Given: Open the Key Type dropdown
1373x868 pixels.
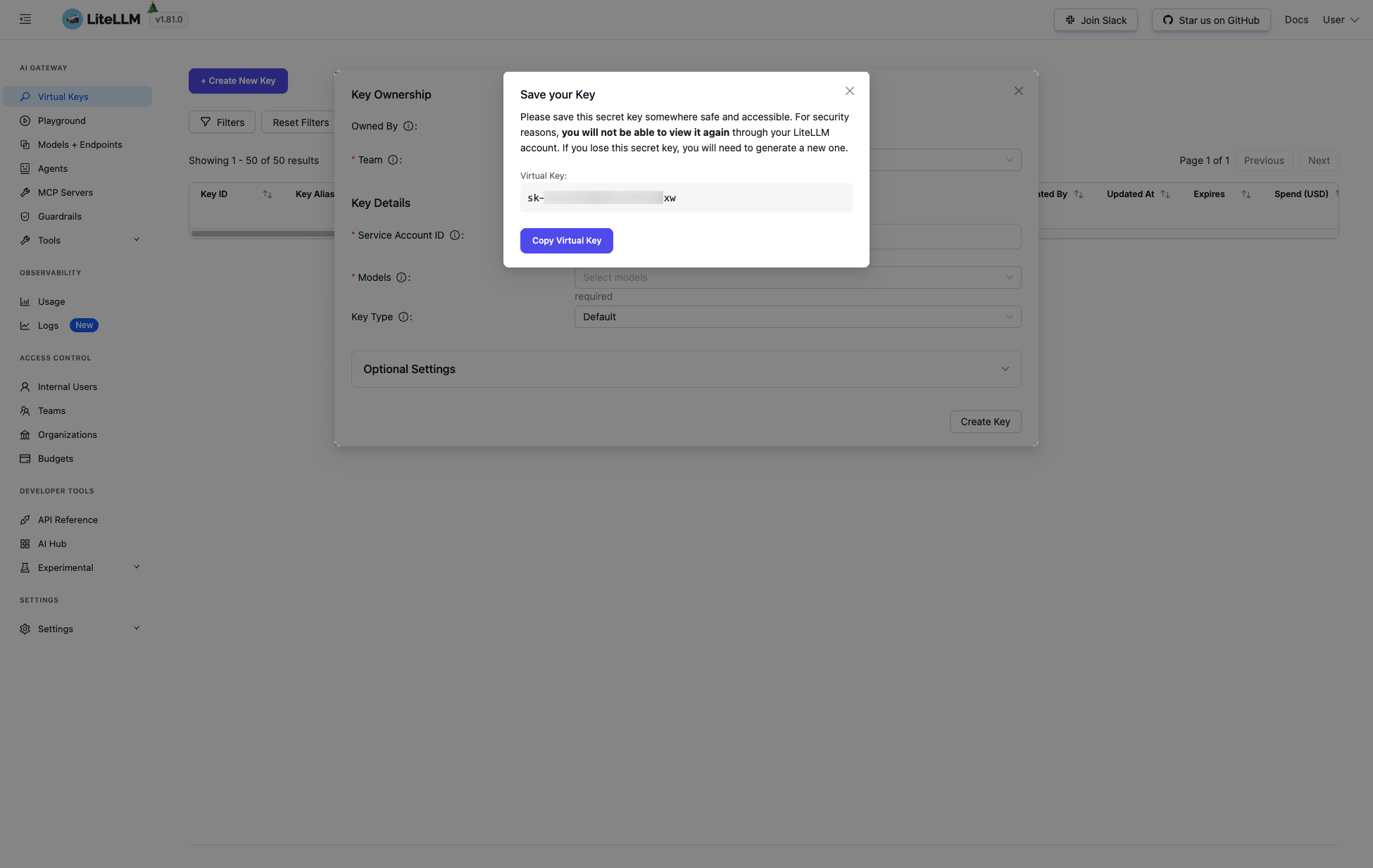Looking at the screenshot, I should tap(797, 317).
